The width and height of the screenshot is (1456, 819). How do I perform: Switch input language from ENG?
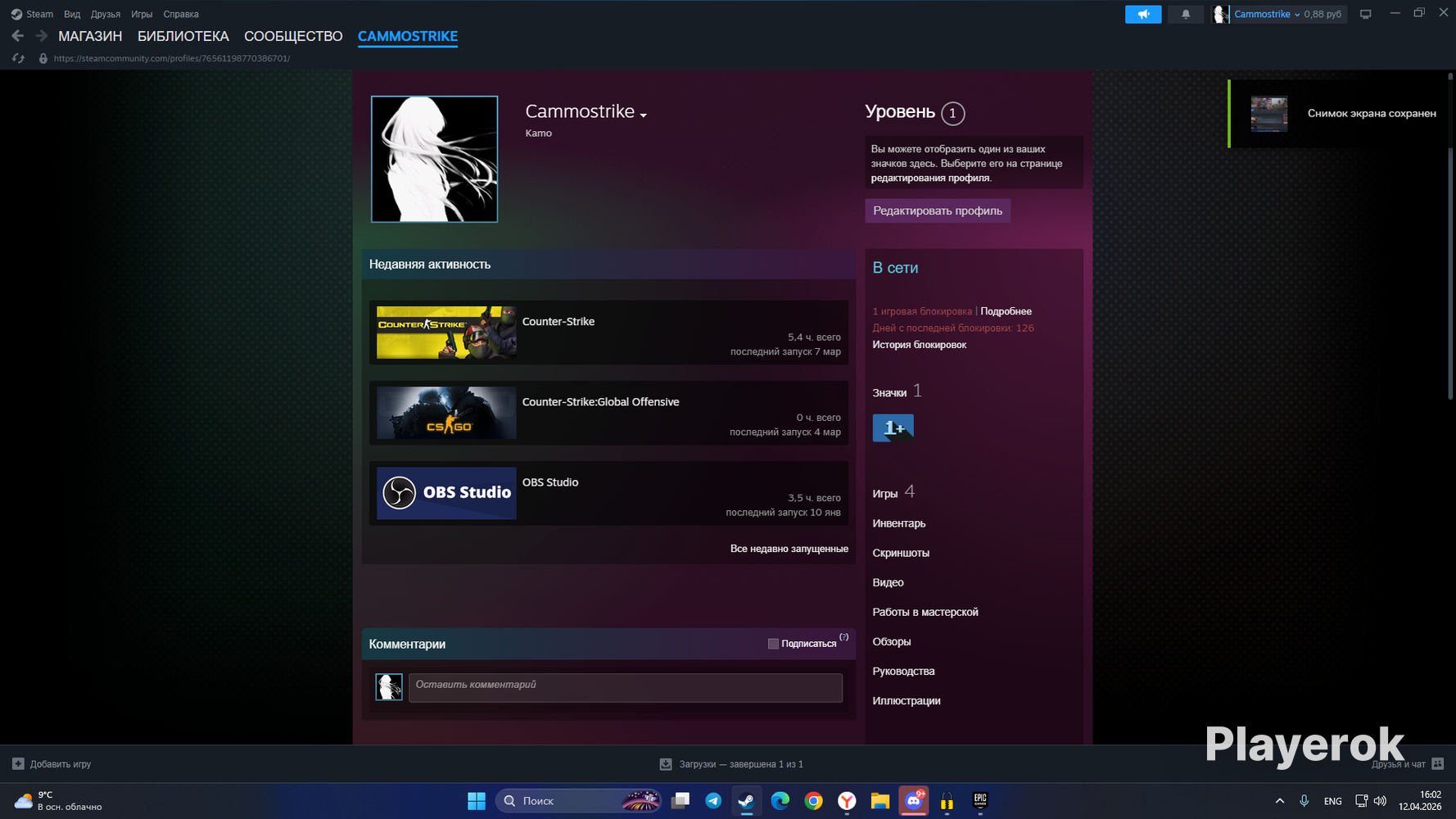[1332, 801]
